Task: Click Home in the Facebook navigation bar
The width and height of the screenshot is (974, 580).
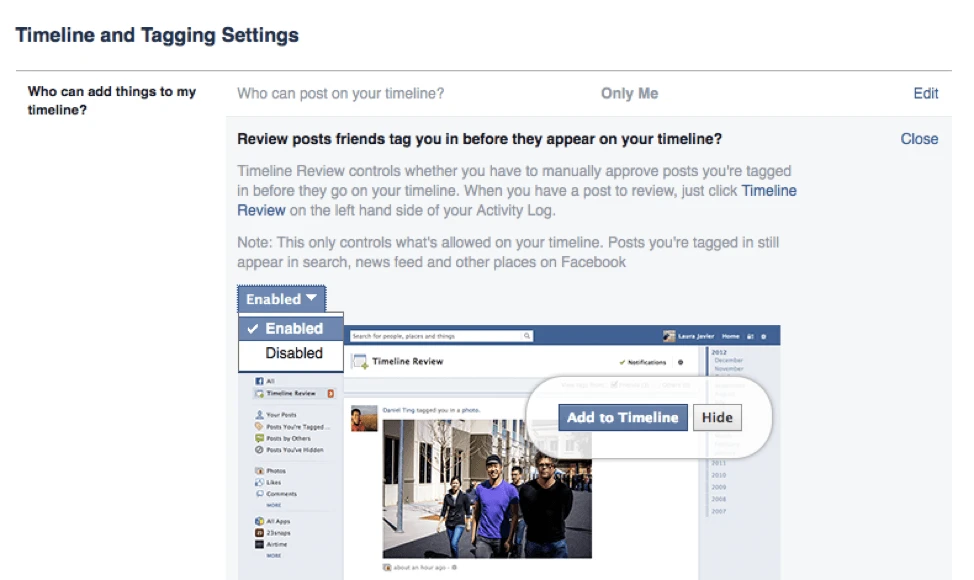Action: pyautogui.click(x=730, y=337)
